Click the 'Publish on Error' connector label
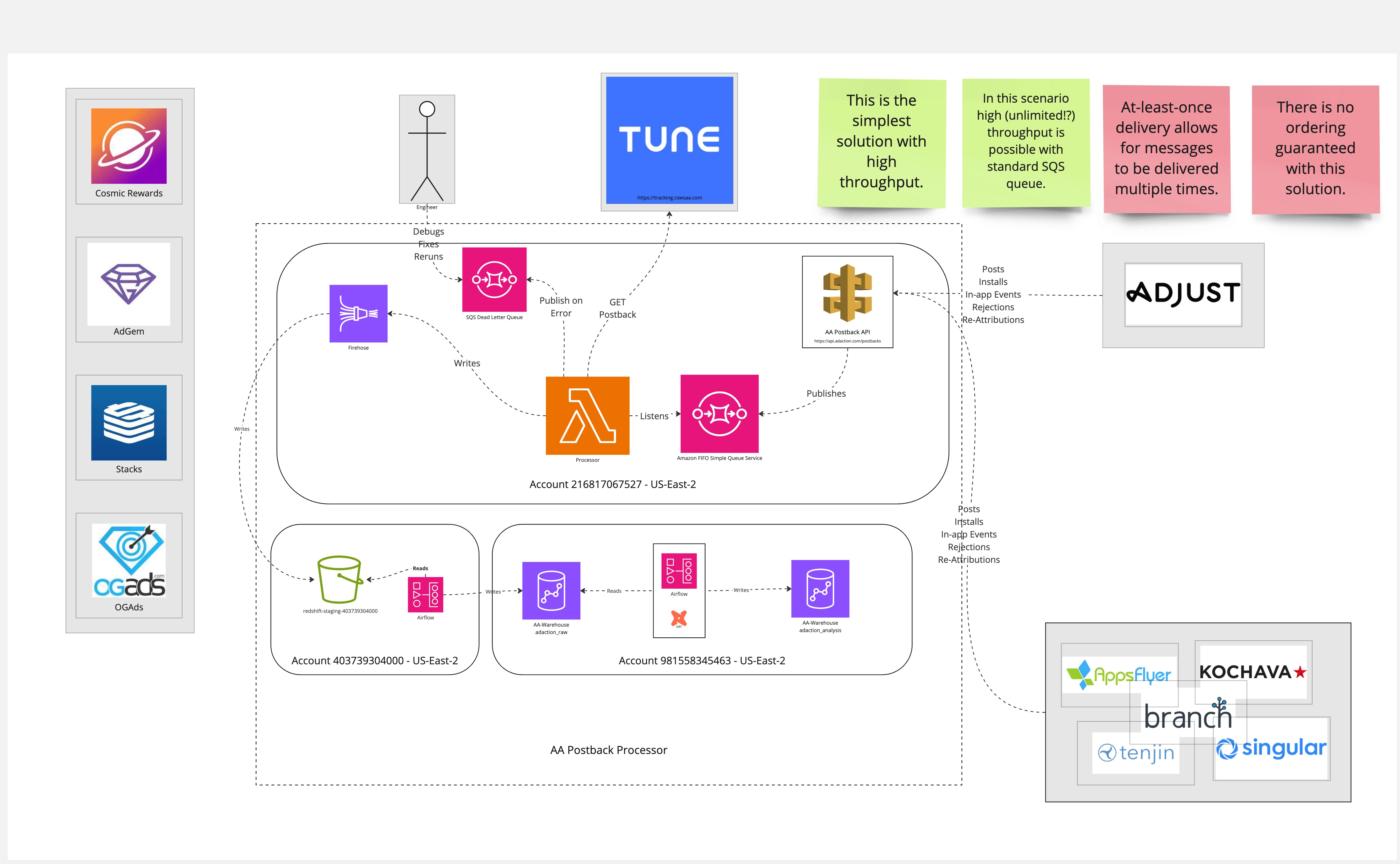The width and height of the screenshot is (1400, 864). 561,307
